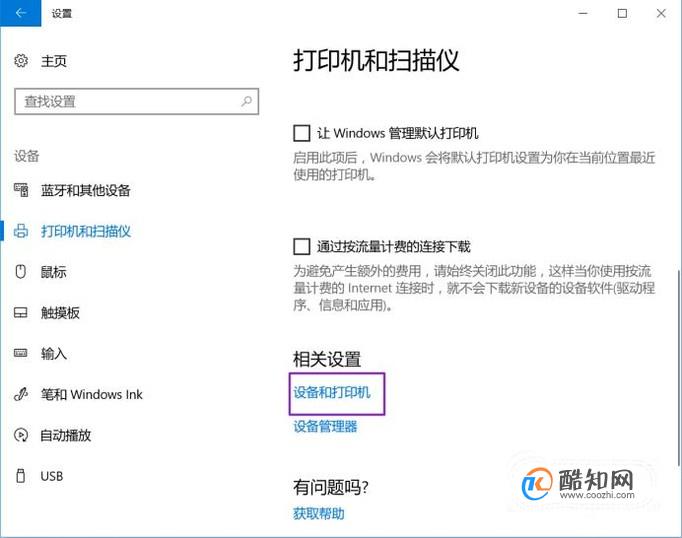Open USB settings page
Image resolution: width=682 pixels, height=538 pixels.
coord(52,476)
